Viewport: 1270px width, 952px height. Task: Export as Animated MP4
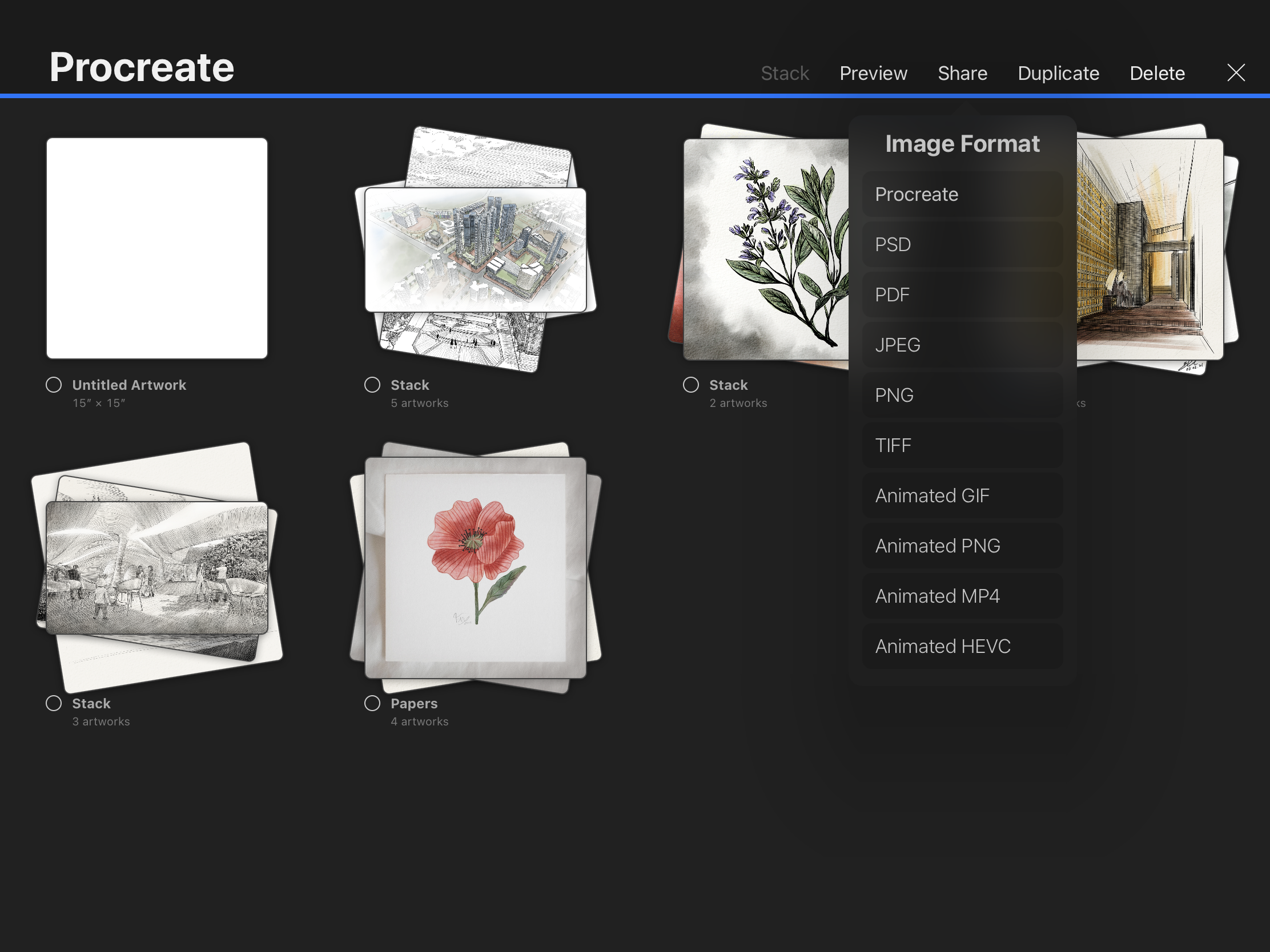[x=962, y=596]
